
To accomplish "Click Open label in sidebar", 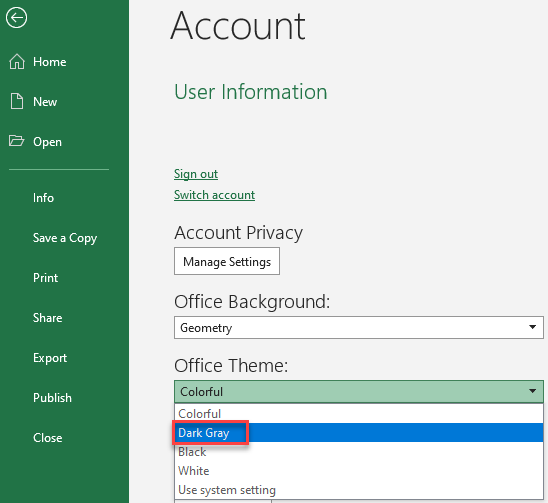I will 47,142.
